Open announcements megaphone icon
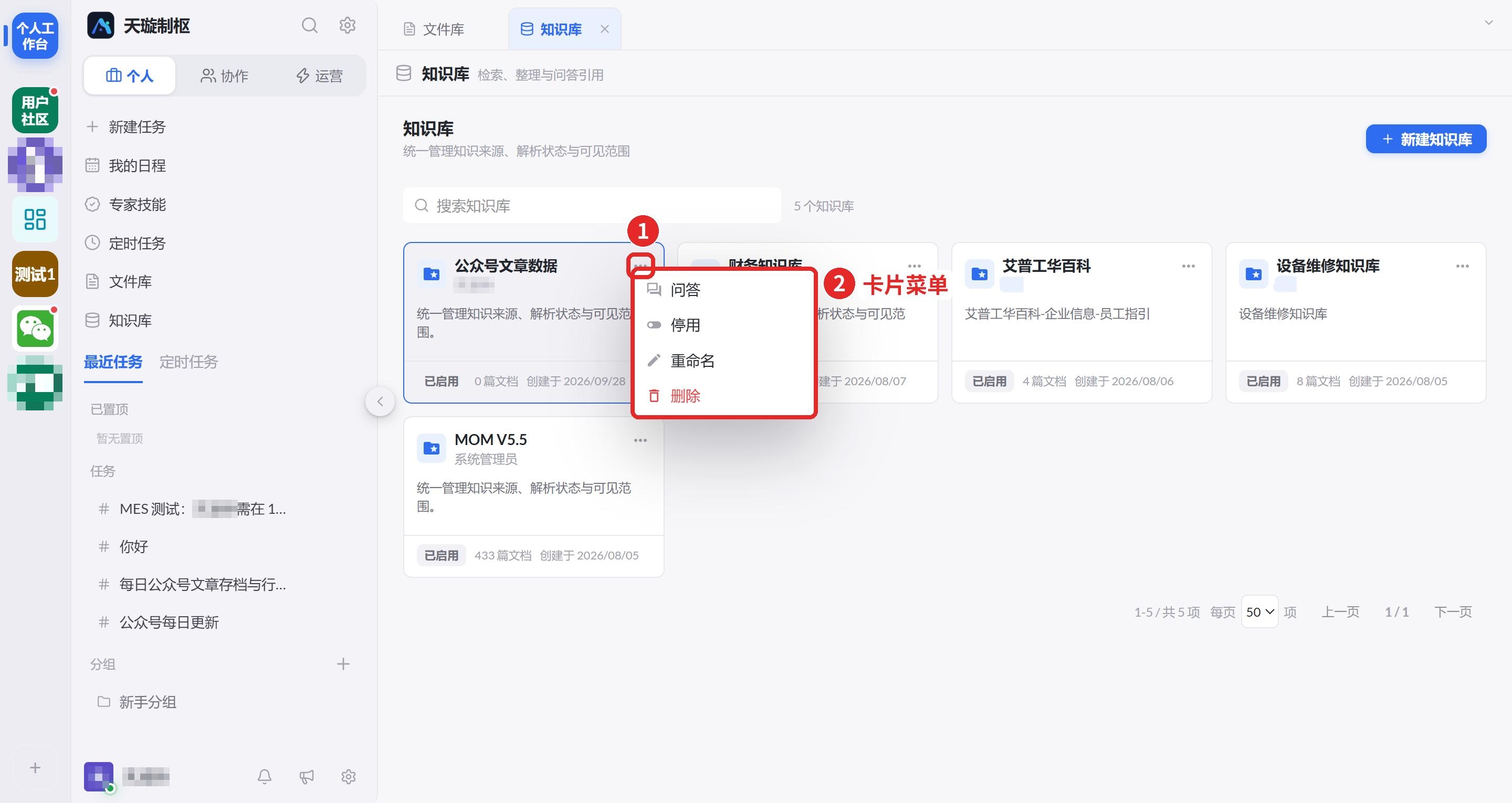The width and height of the screenshot is (1512, 803). tap(307, 777)
